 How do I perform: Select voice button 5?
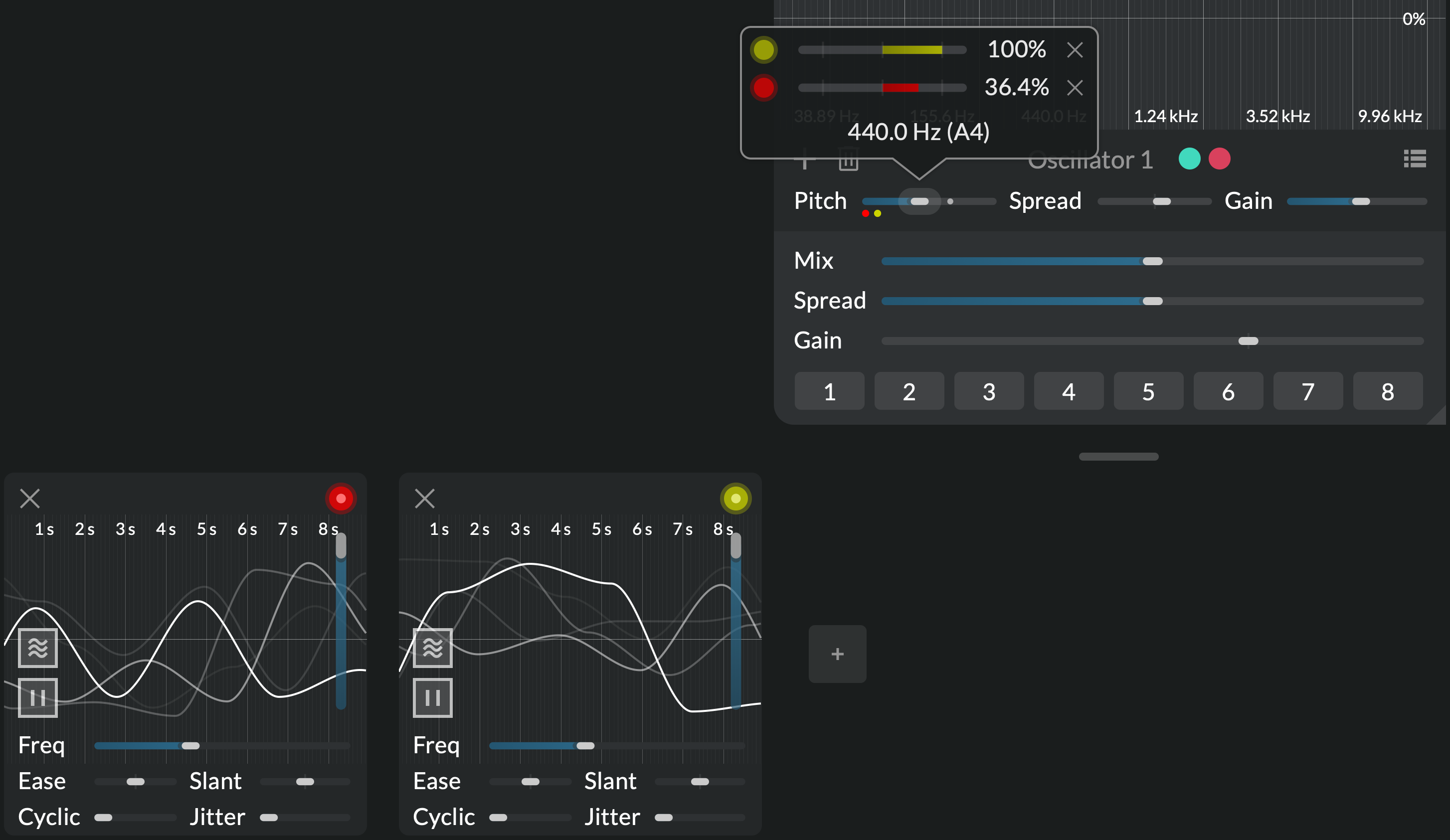(x=1148, y=391)
